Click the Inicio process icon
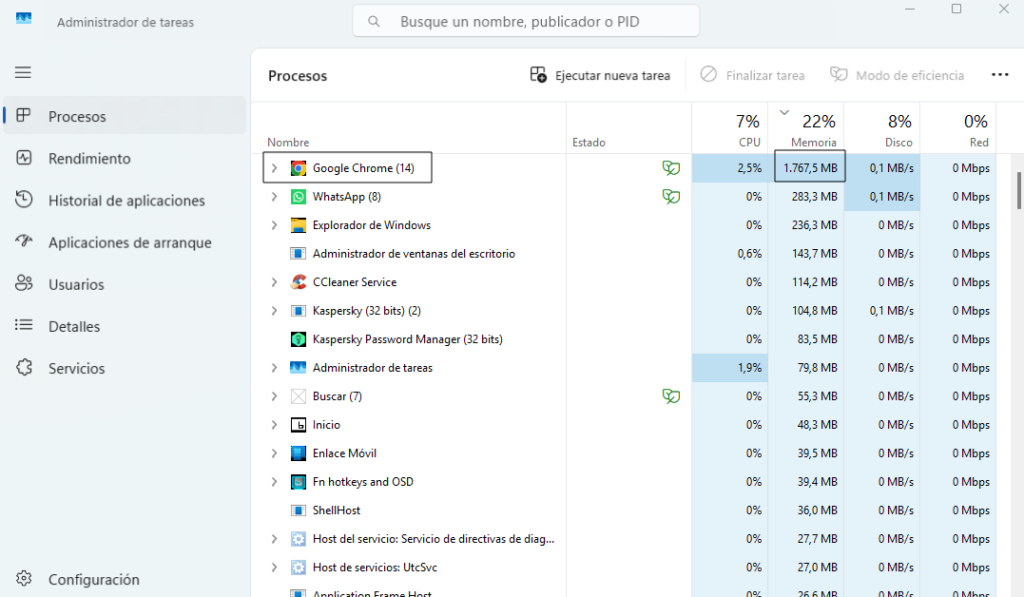The height and width of the screenshot is (597, 1024). 298,425
